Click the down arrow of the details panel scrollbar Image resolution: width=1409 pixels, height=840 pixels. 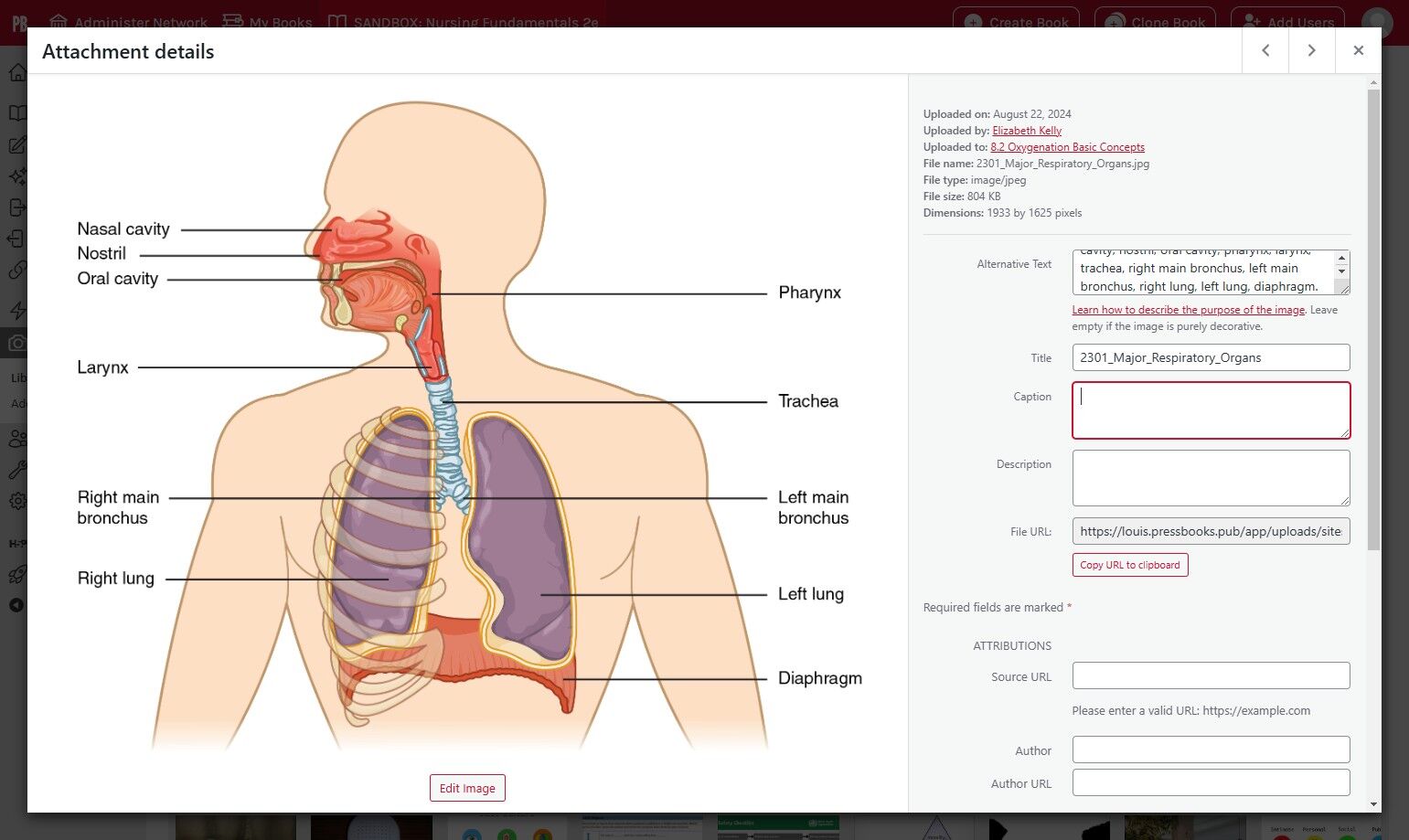point(1373,804)
